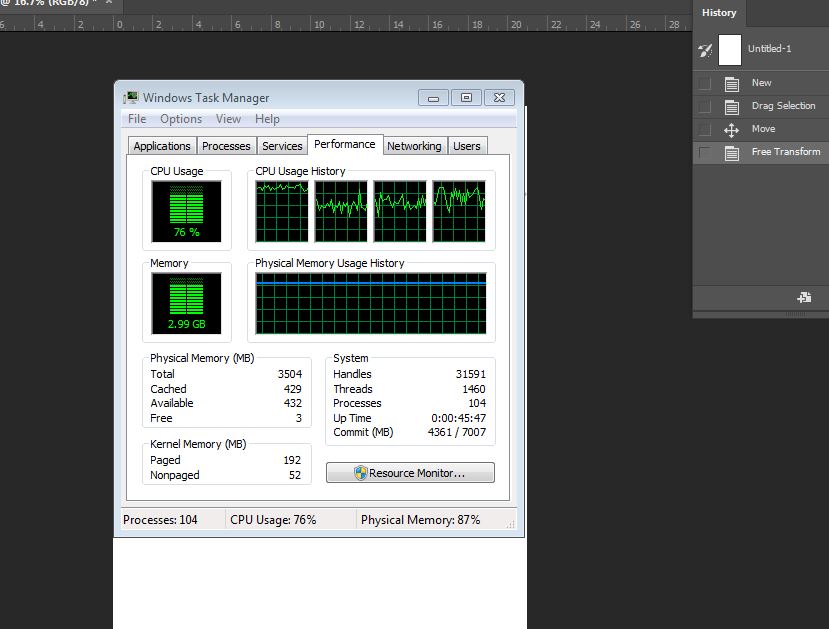Click the document icon of the New state
This screenshot has height=629, width=829.
click(x=731, y=84)
